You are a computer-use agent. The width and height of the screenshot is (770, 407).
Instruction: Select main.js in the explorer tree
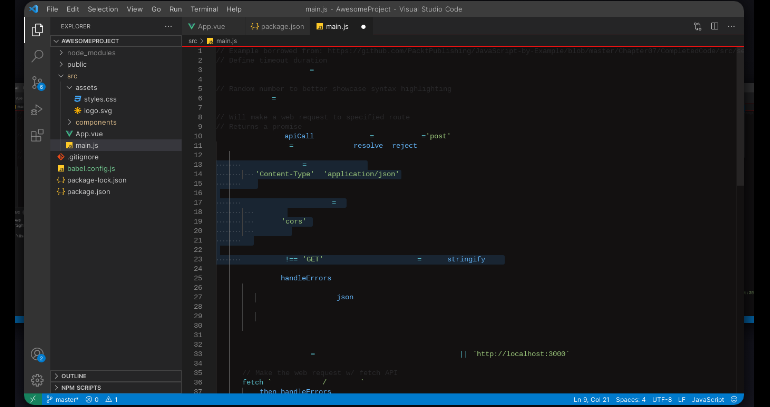coord(116,145)
